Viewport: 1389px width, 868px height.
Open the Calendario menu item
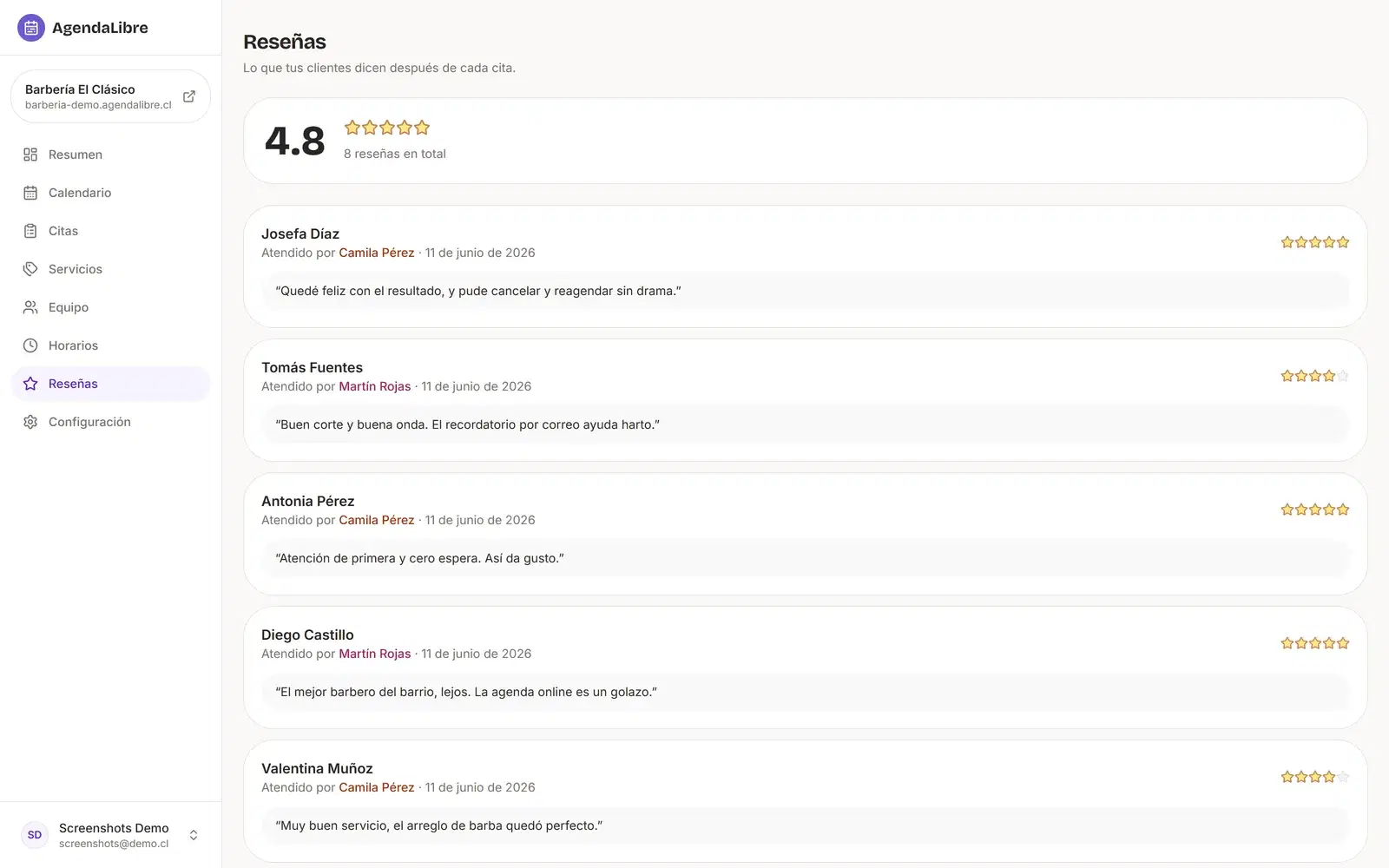(110, 193)
